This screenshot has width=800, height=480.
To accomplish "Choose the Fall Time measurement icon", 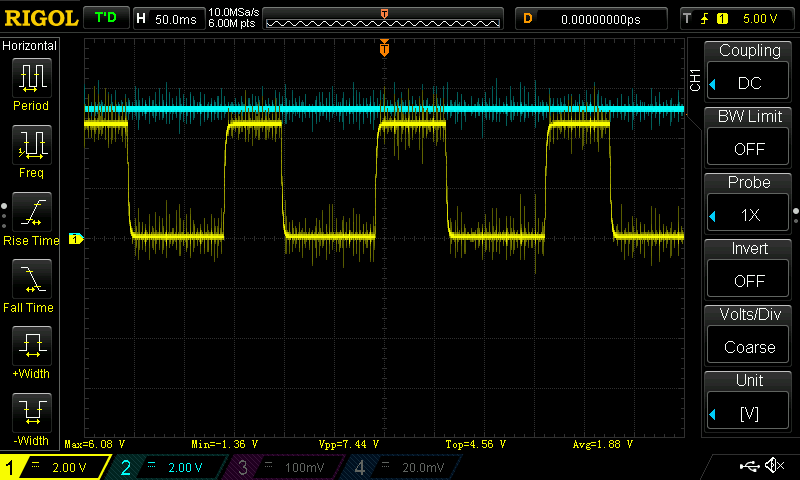I will [31, 281].
